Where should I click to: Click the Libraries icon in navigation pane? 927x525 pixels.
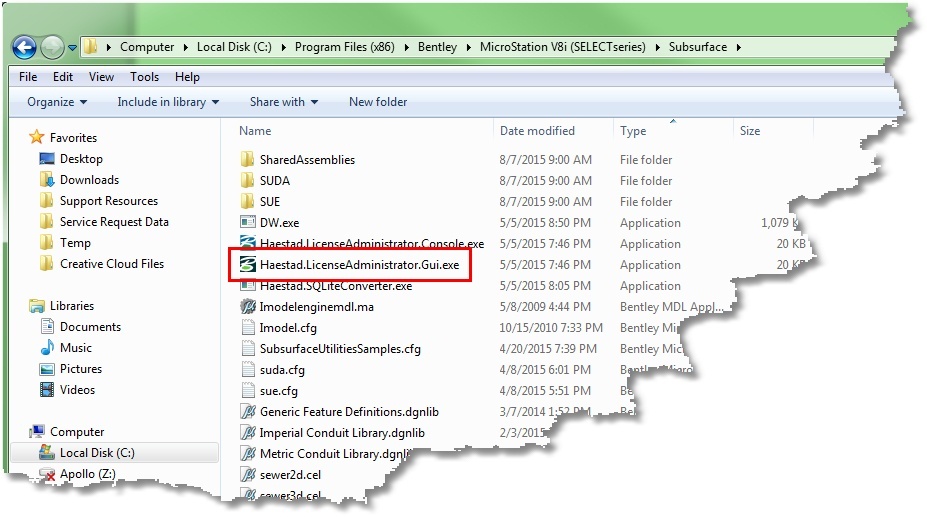[x=37, y=306]
